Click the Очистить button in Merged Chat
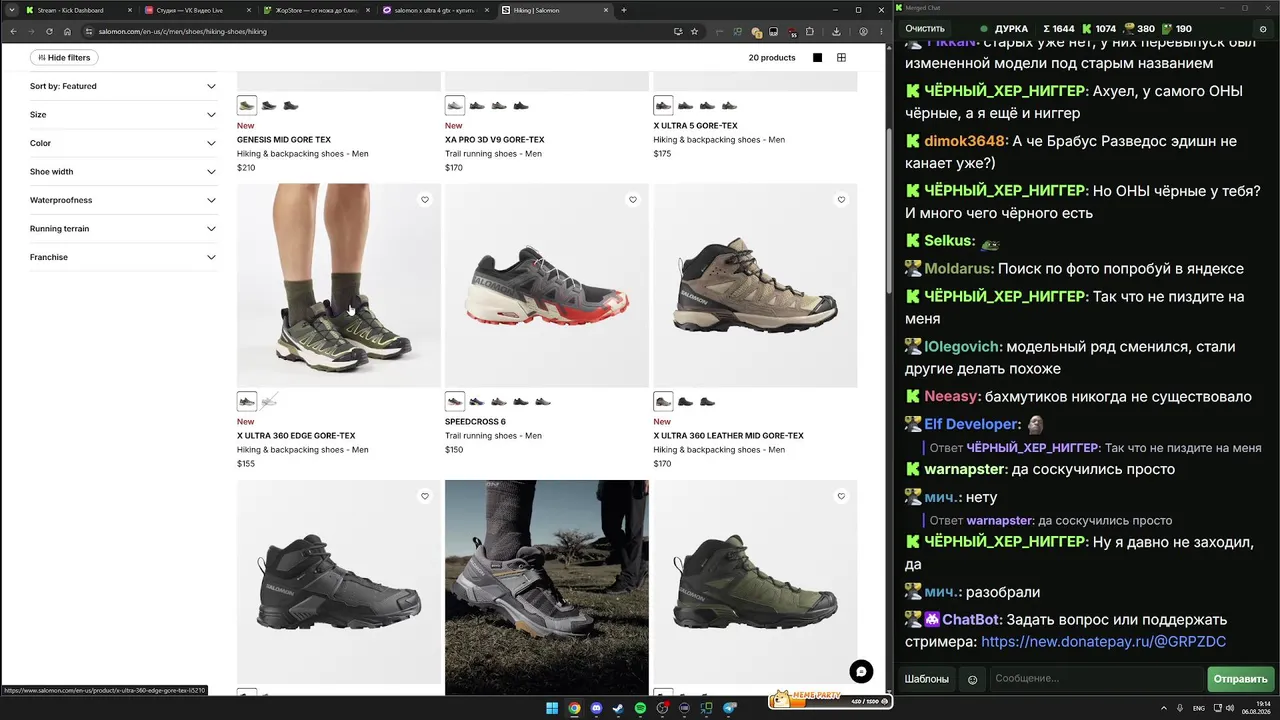Image resolution: width=1280 pixels, height=720 pixels. [925, 29]
